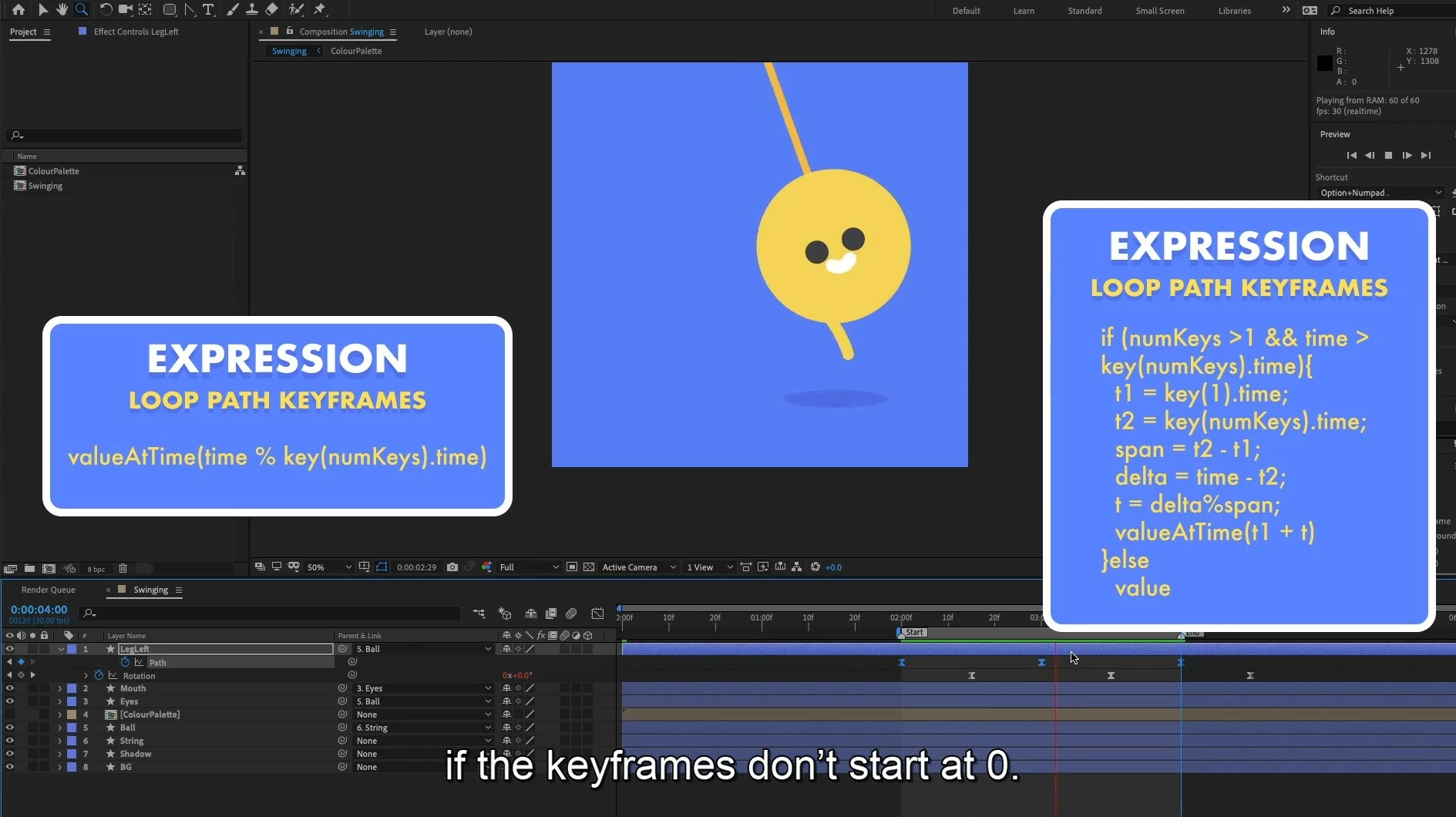Open LegLeft parent dropdown showing 5. Ball
This screenshot has width=1456, height=817.
[x=423, y=649]
